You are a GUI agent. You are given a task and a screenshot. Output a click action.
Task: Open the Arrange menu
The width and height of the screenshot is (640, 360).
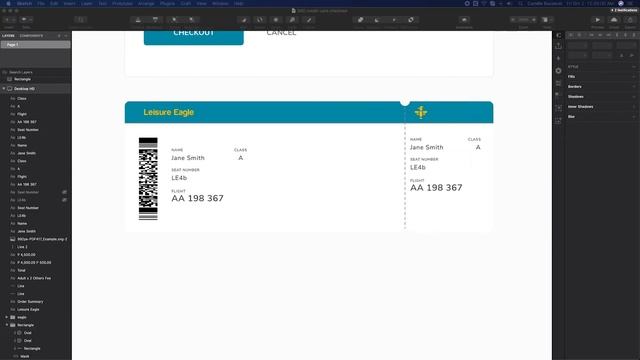click(x=146, y=3)
